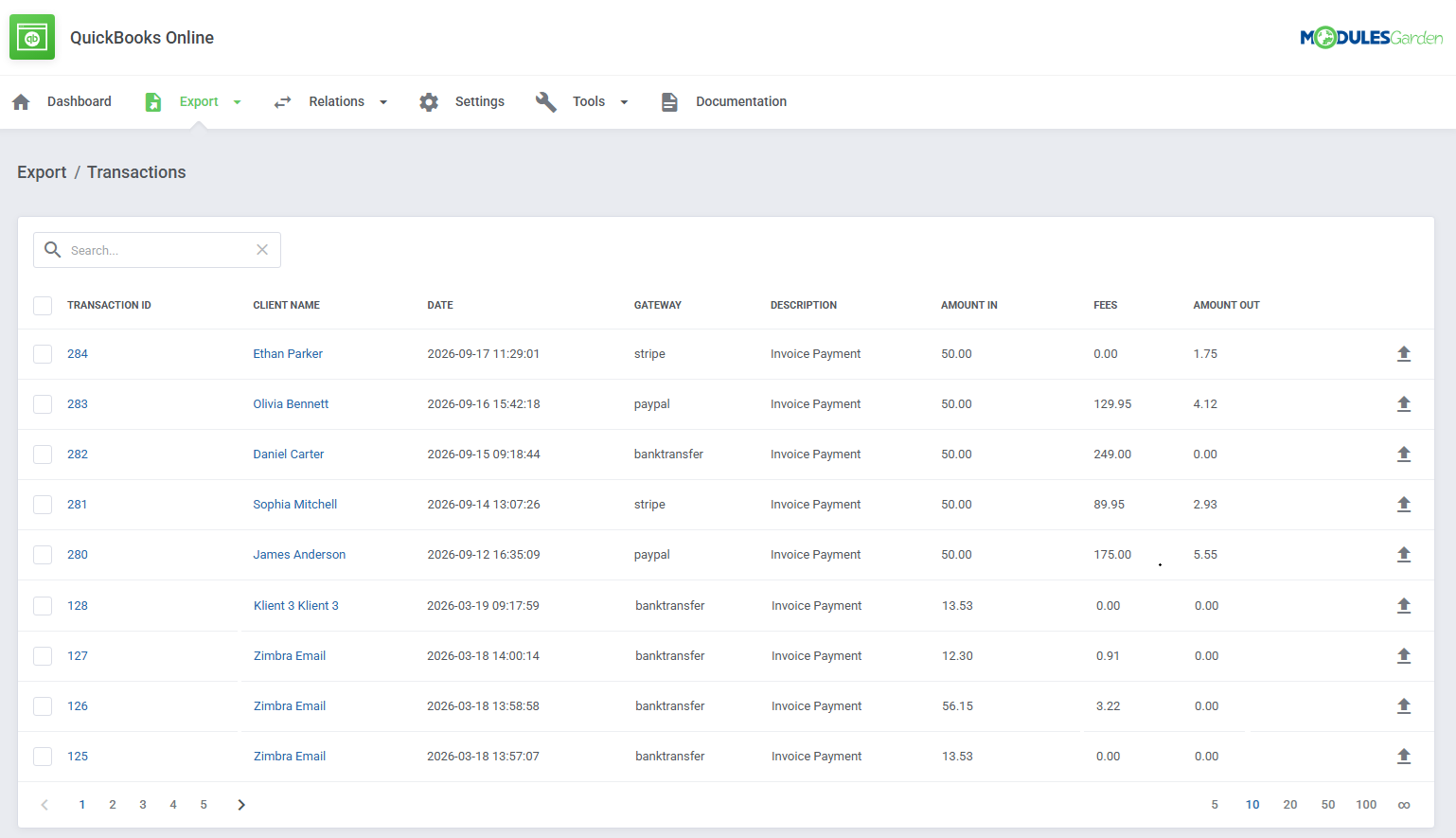This screenshot has height=838, width=1456.
Task: Clear the search field with X
Action: [262, 250]
